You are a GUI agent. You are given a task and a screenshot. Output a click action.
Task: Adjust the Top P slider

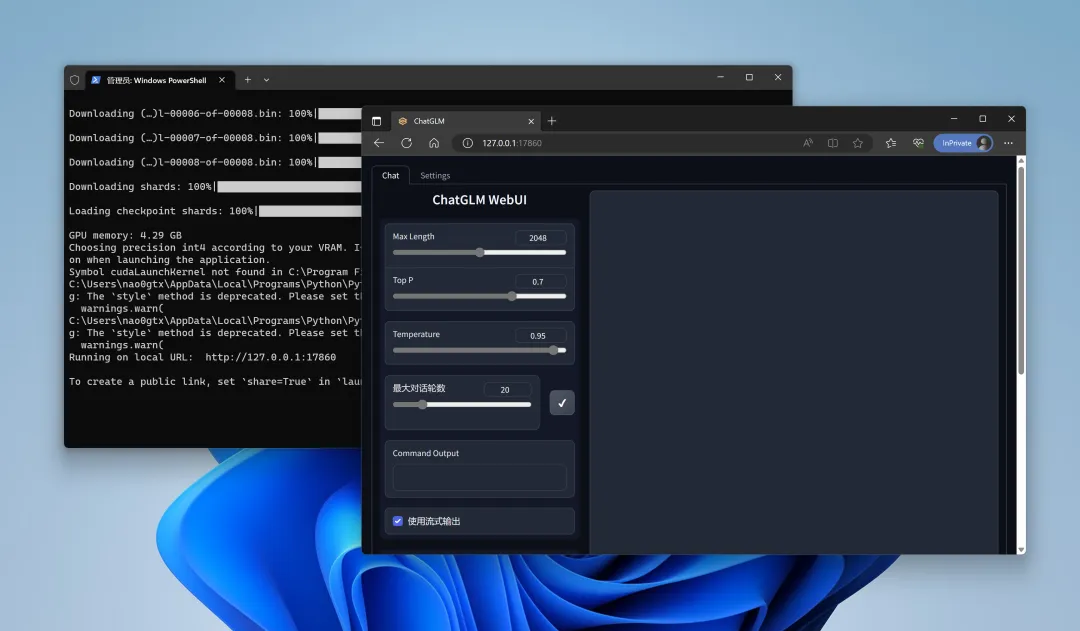(479, 296)
